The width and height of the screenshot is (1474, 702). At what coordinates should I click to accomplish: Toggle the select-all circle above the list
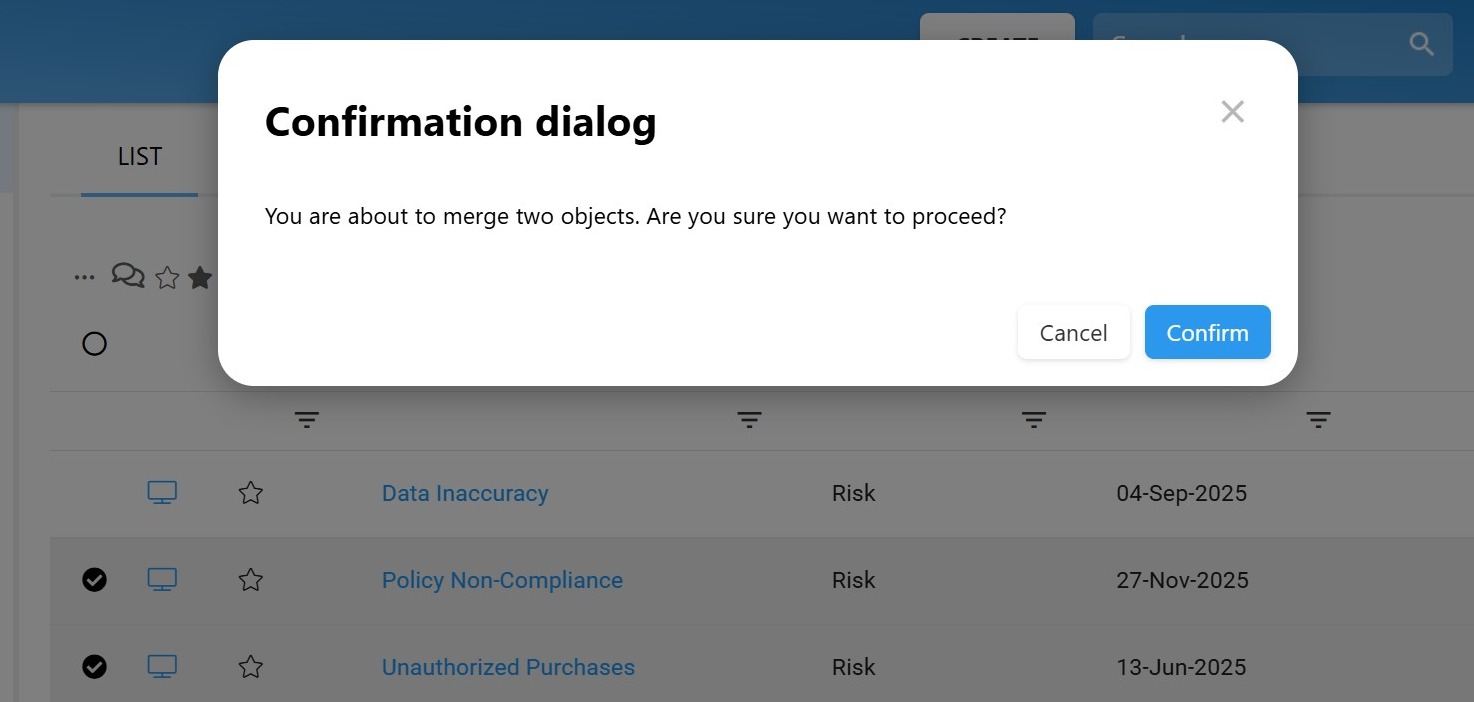coord(94,344)
